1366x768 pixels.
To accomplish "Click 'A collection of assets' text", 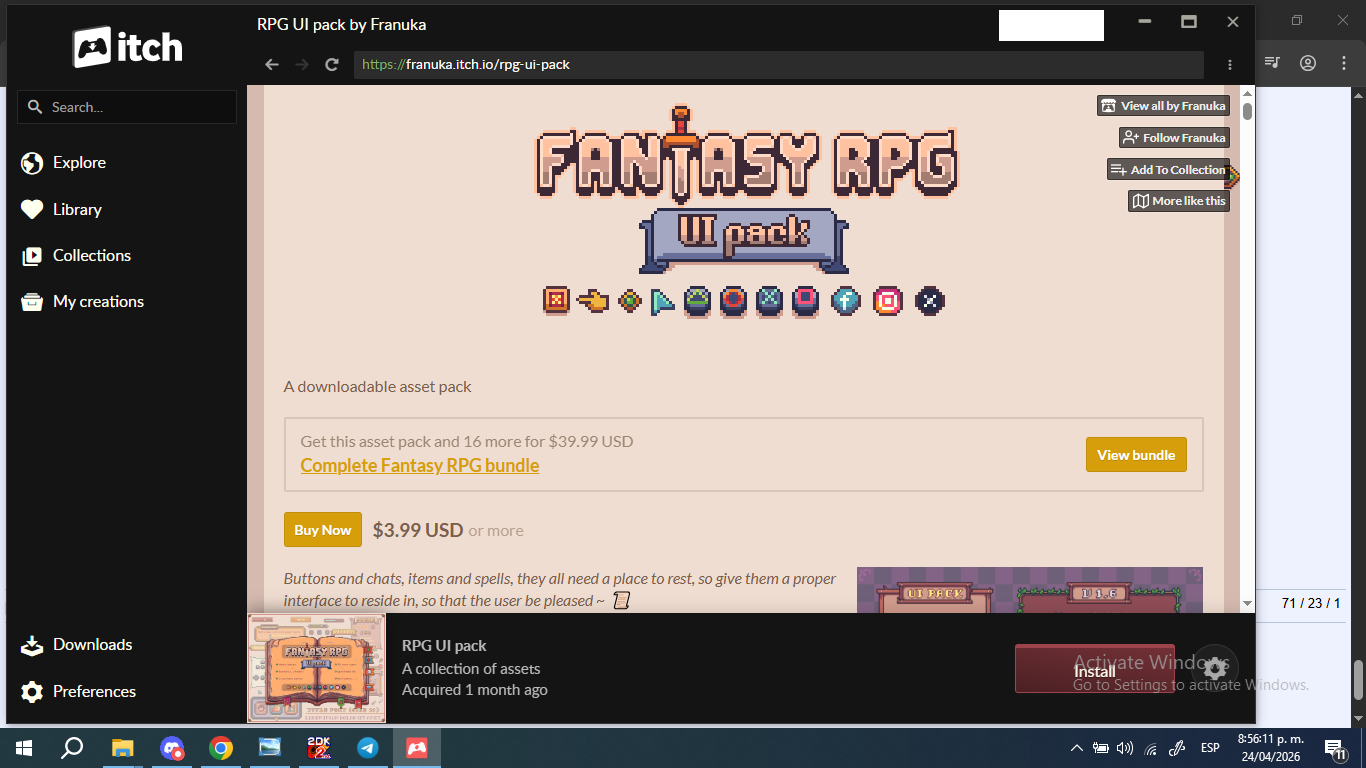I will click(471, 668).
